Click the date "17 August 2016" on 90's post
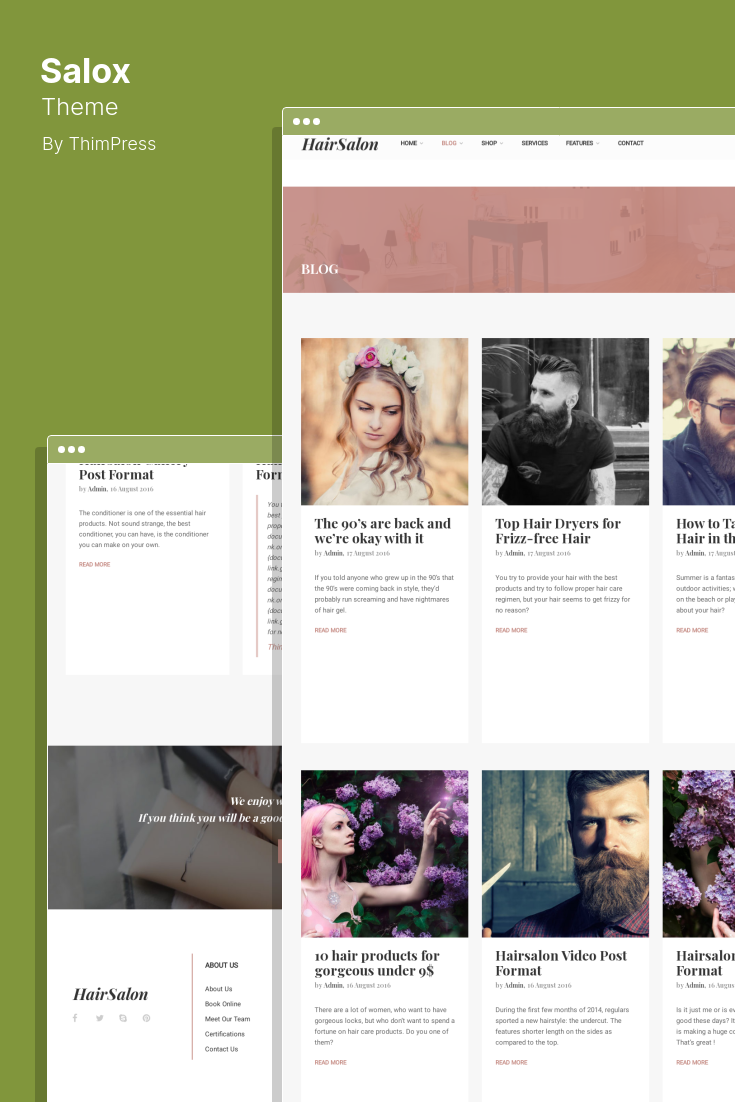This screenshot has width=735, height=1102. point(368,553)
